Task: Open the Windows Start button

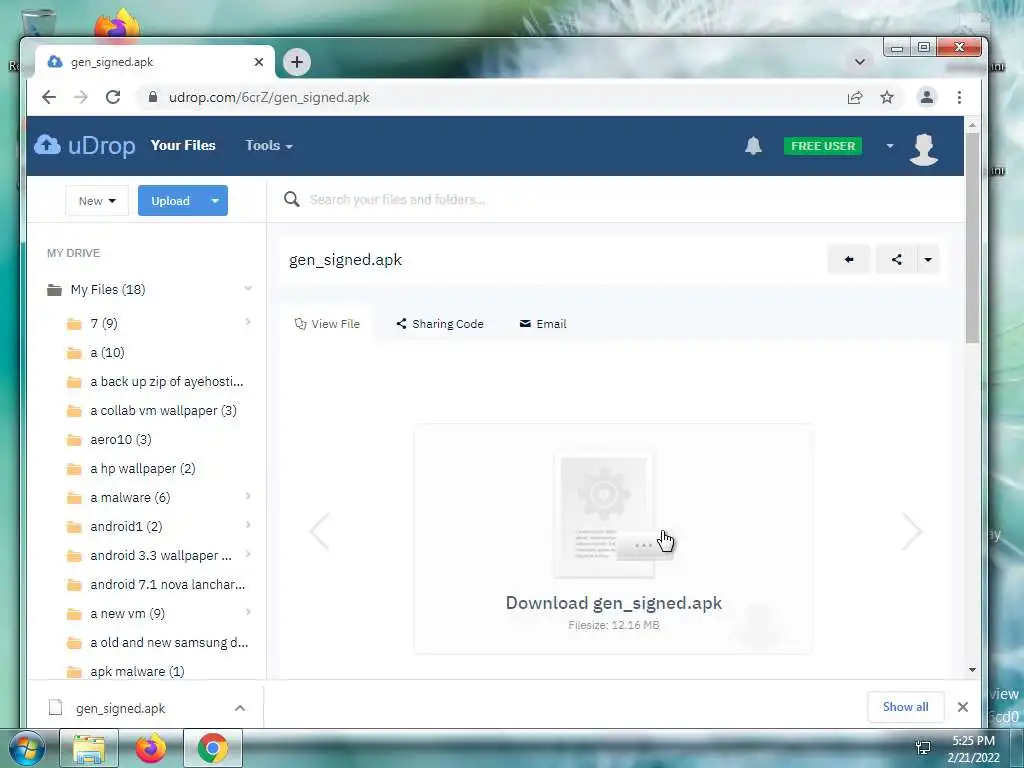Action: (27, 748)
